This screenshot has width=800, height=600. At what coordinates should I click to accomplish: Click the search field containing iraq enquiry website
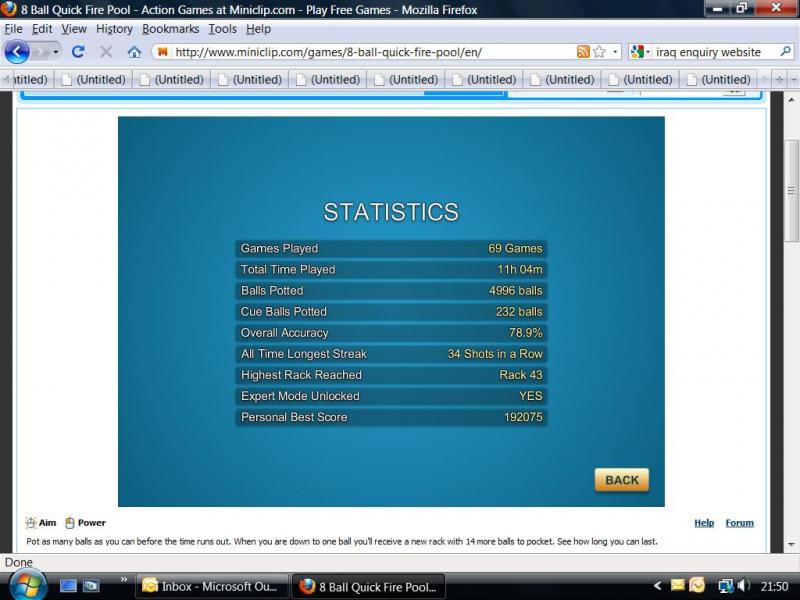pos(710,52)
